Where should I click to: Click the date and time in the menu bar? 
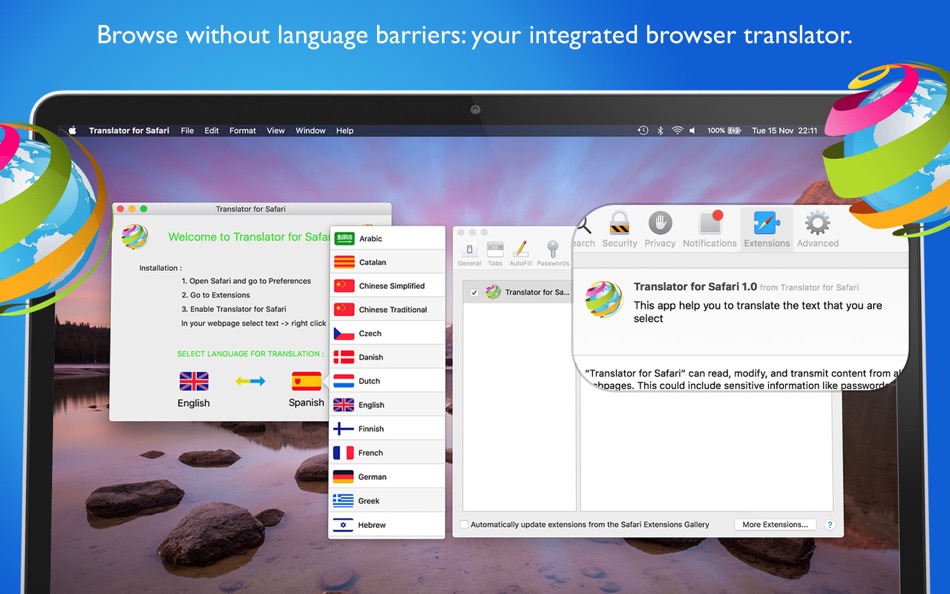pyautogui.click(x=785, y=130)
